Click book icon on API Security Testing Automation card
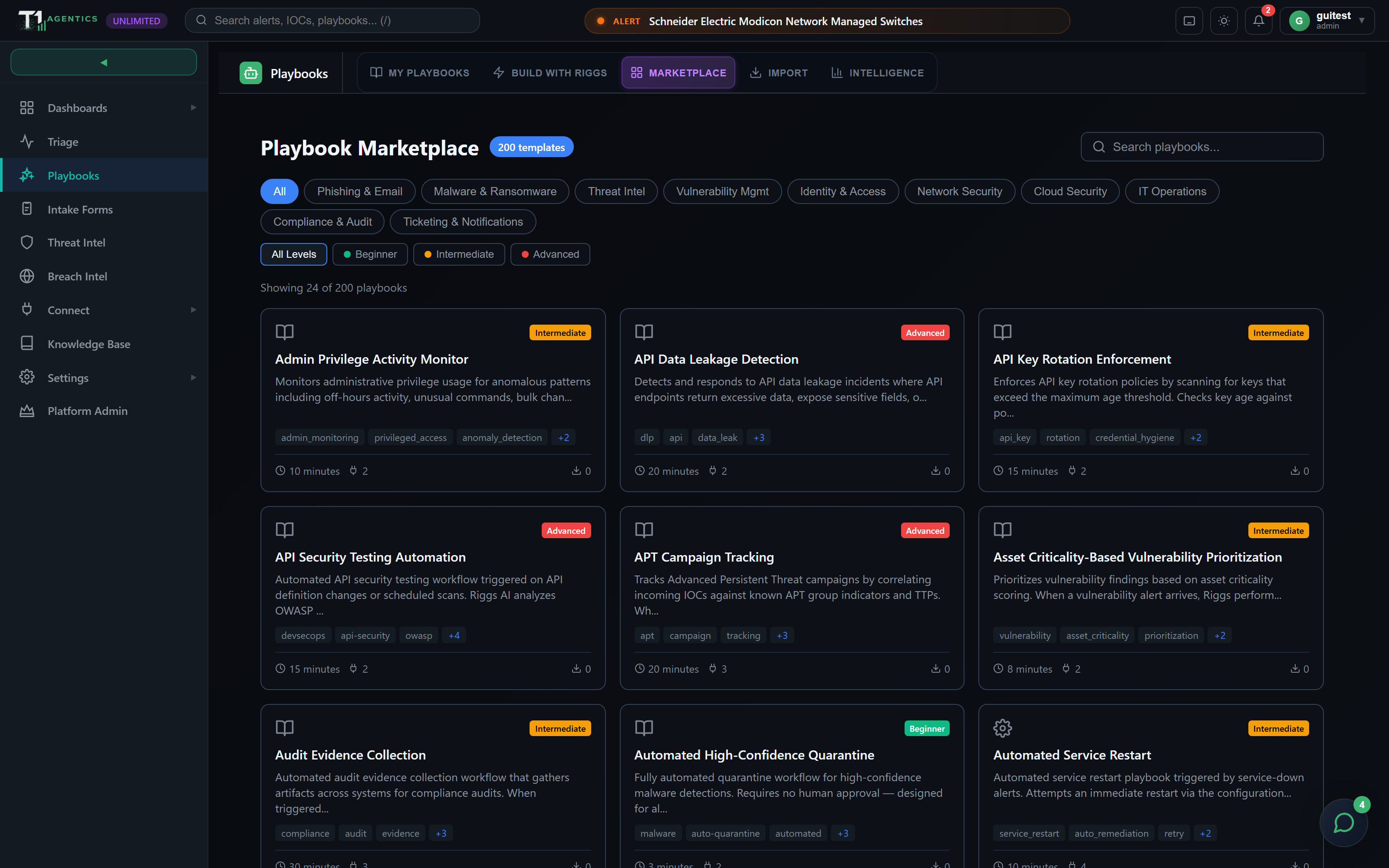The height and width of the screenshot is (868, 1389). click(285, 530)
